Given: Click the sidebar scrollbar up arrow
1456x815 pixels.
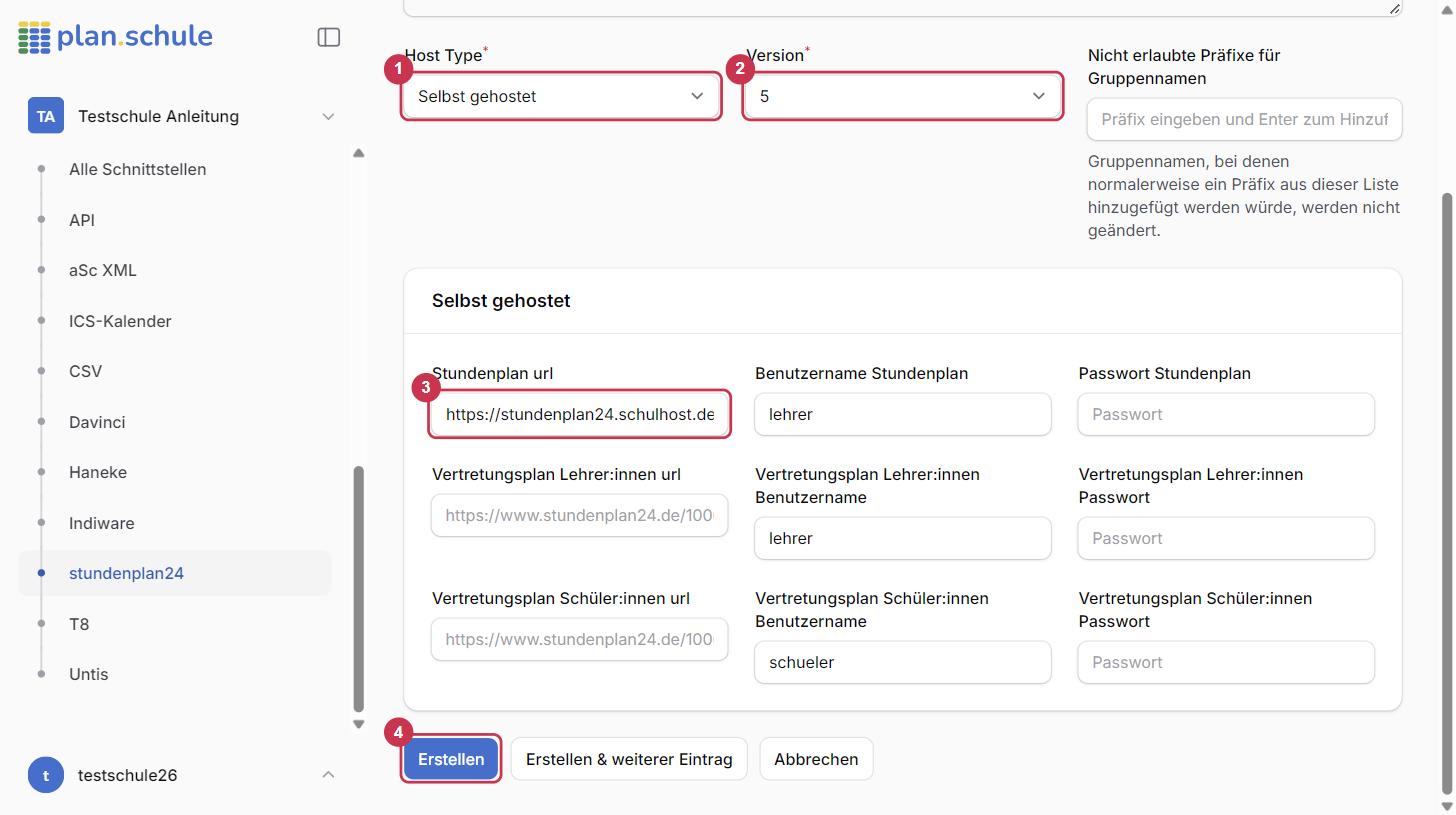Looking at the screenshot, I should 359,153.
